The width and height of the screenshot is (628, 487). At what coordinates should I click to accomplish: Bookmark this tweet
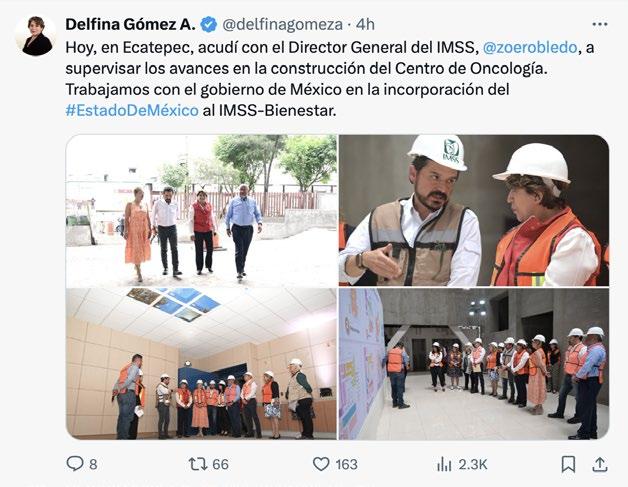(568, 464)
